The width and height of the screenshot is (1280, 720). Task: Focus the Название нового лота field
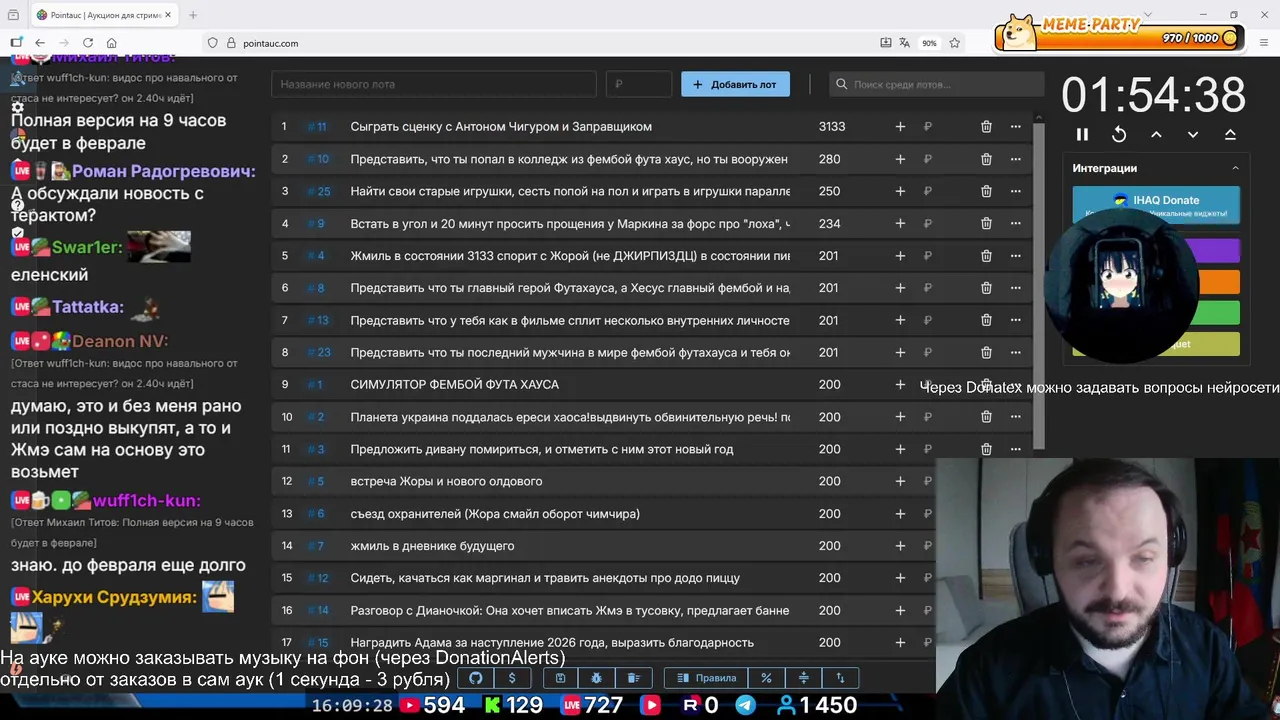coord(434,85)
